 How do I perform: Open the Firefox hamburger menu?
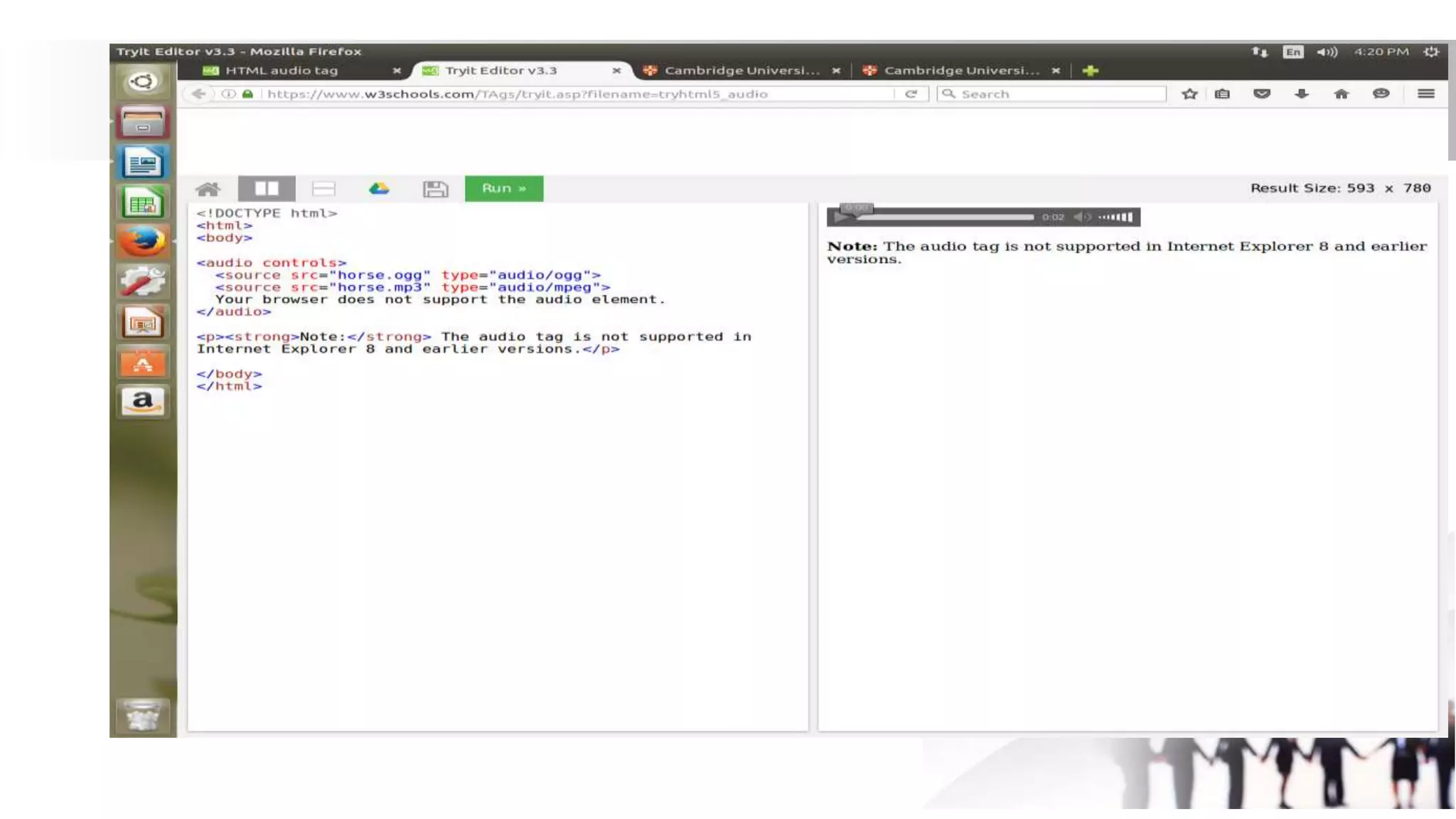[x=1425, y=94]
